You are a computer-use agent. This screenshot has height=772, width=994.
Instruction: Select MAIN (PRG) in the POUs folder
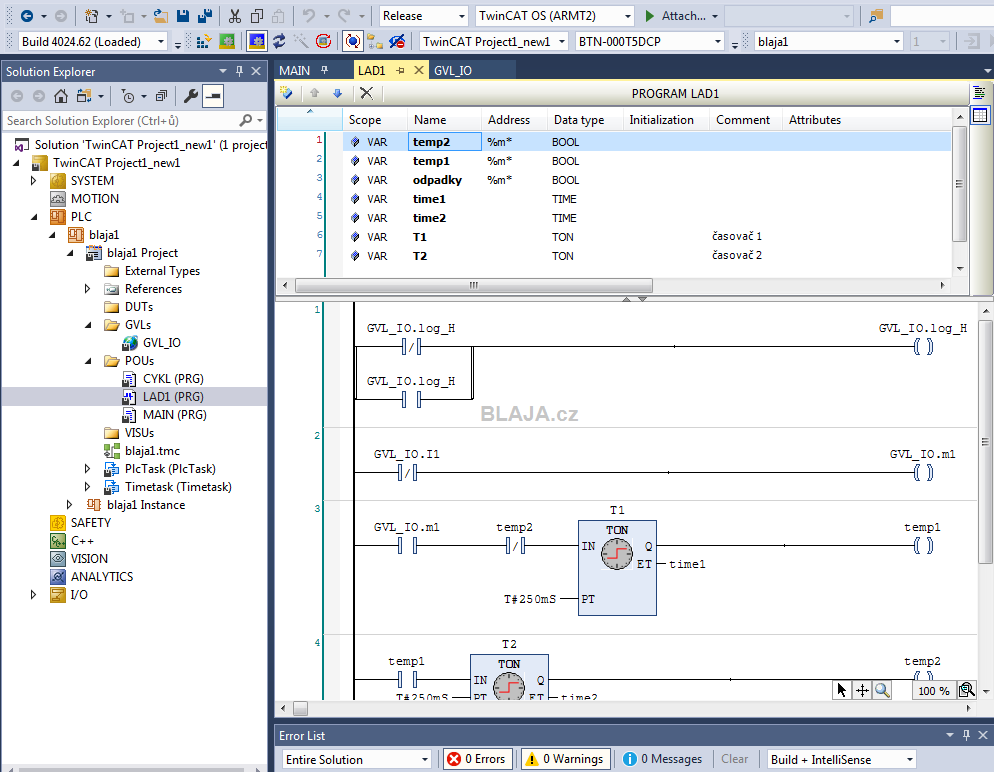[x=174, y=415]
